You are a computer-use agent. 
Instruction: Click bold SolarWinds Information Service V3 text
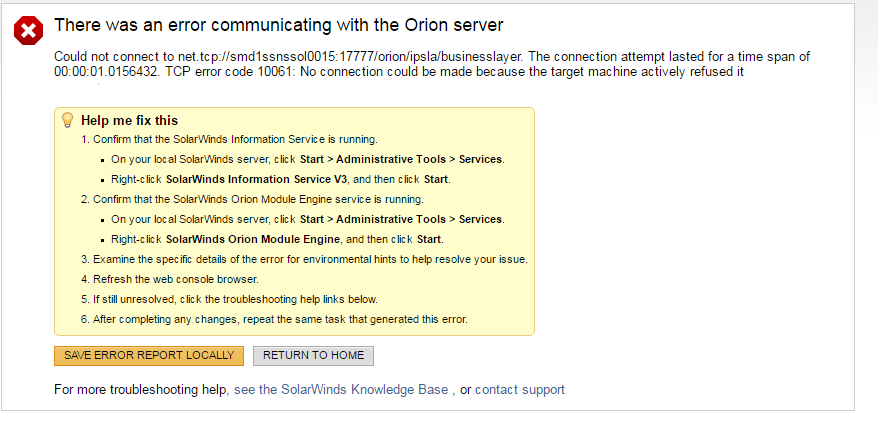tap(257, 180)
